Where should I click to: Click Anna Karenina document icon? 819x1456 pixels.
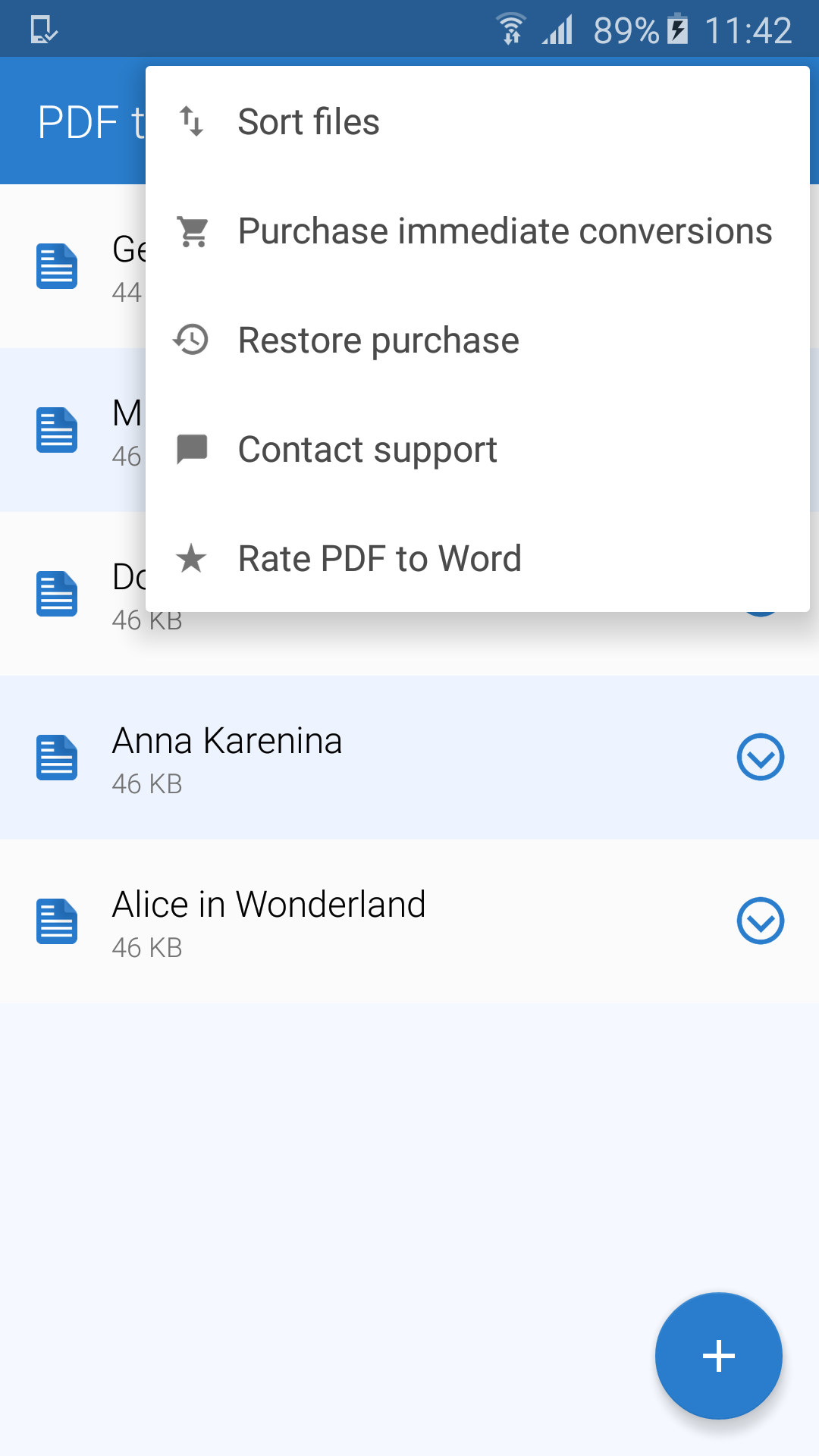(57, 758)
